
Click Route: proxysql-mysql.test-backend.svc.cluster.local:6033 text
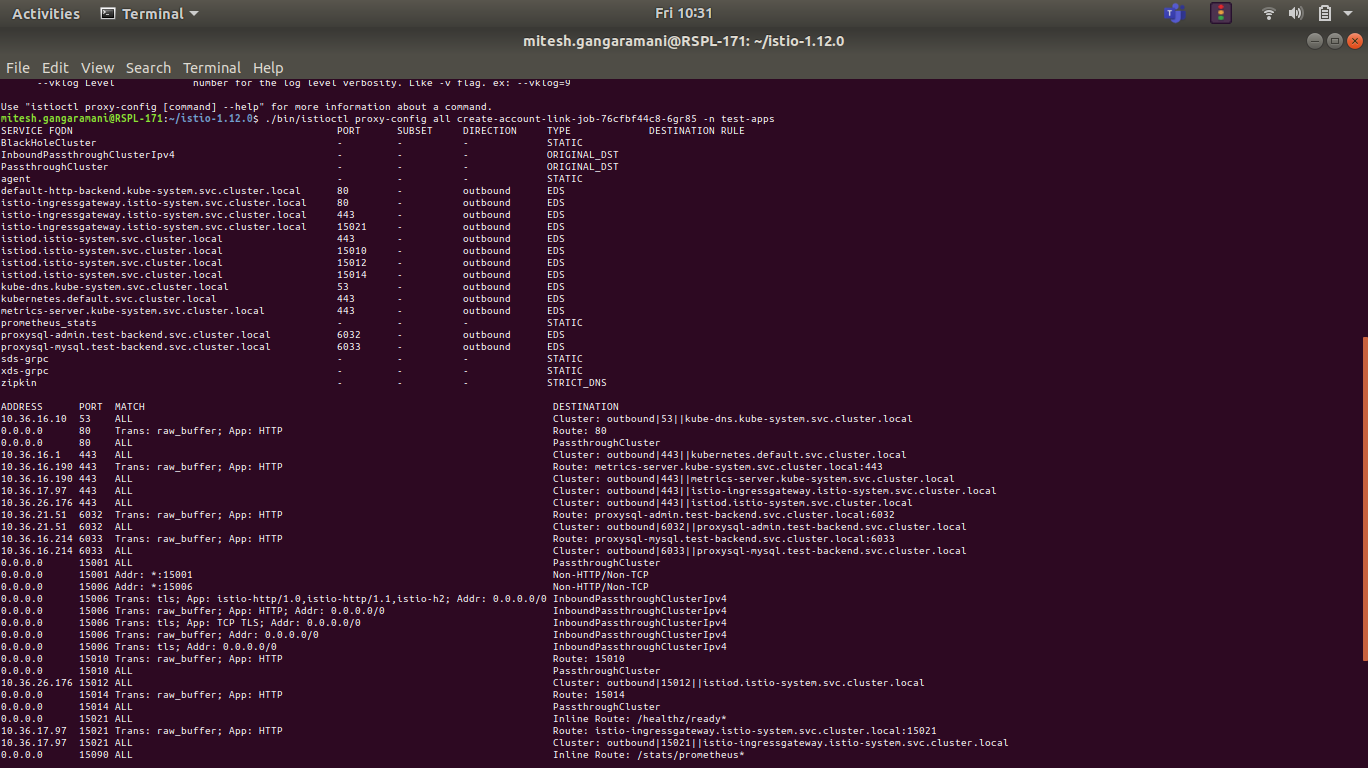tap(724, 539)
